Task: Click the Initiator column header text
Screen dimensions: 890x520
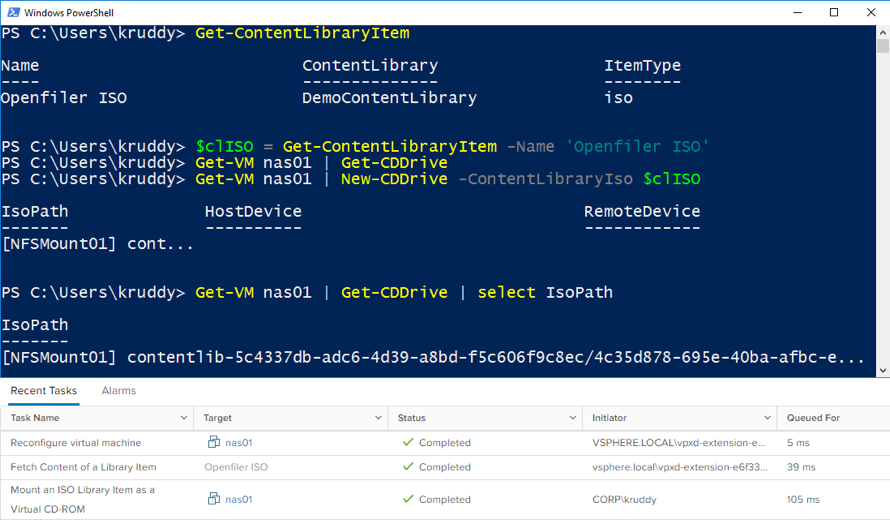Action: [609, 418]
